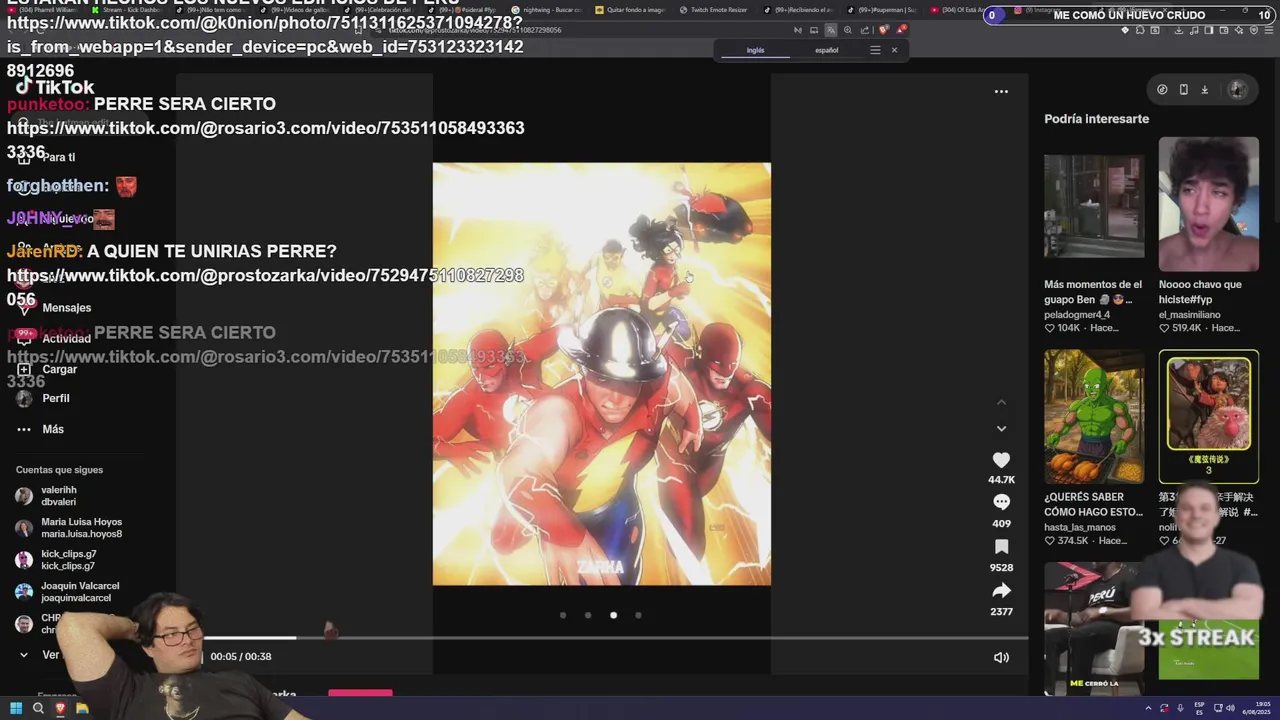Click the Brave shields lion icon

pos(883,30)
